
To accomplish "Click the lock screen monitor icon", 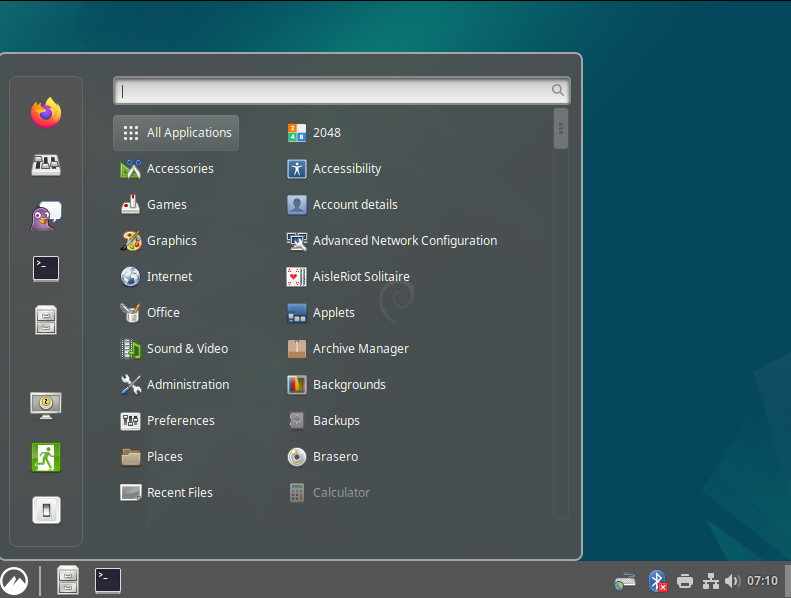I will pos(46,405).
